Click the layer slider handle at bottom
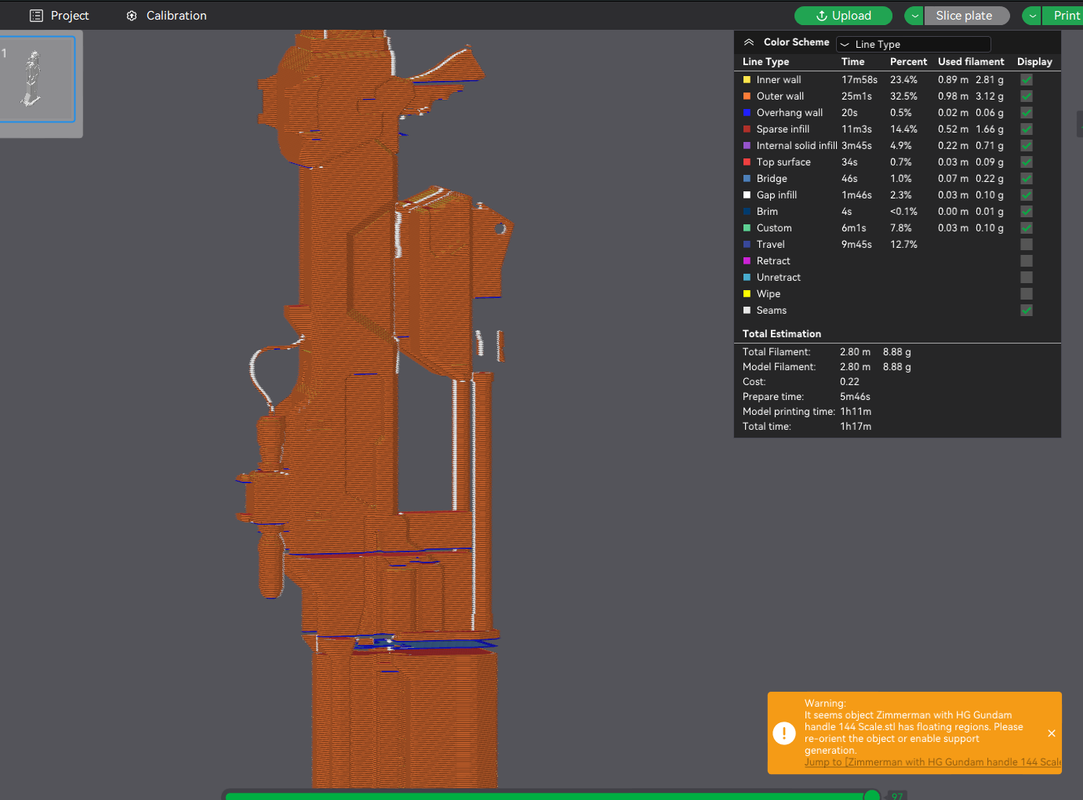Viewport: 1083px width, 800px height. click(x=872, y=795)
